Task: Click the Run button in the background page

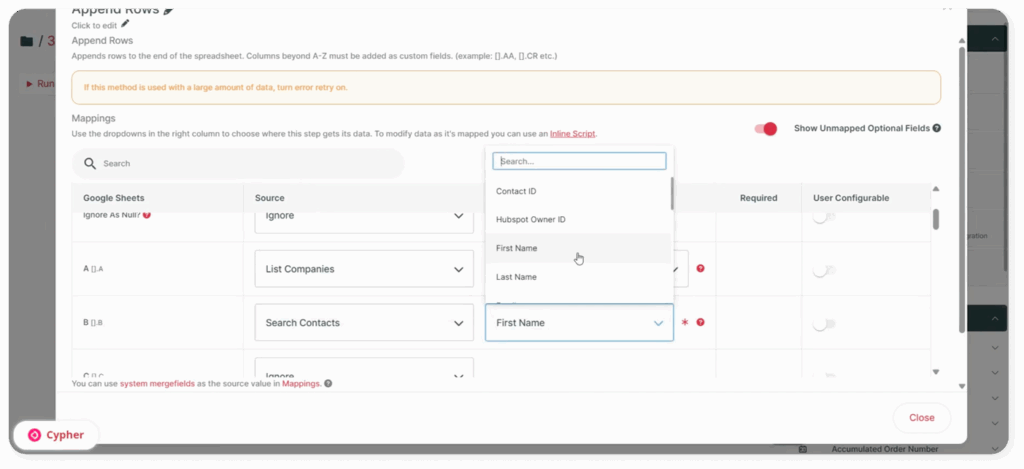Action: pyautogui.click(x=40, y=84)
